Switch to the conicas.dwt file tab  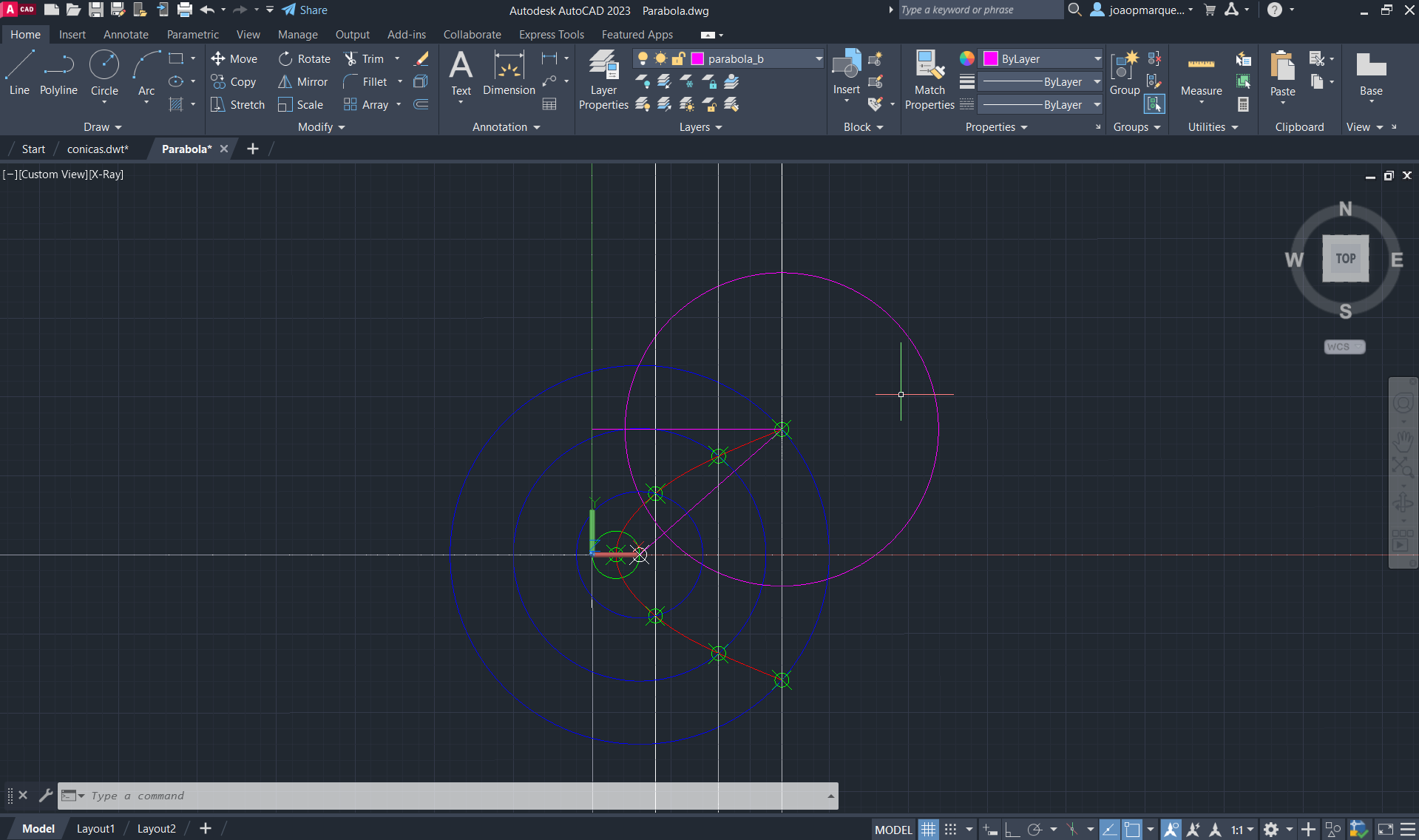(98, 149)
